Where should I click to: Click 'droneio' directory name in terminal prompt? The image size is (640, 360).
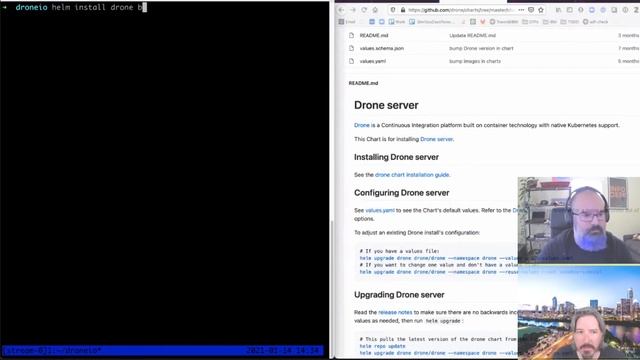click(31, 7)
